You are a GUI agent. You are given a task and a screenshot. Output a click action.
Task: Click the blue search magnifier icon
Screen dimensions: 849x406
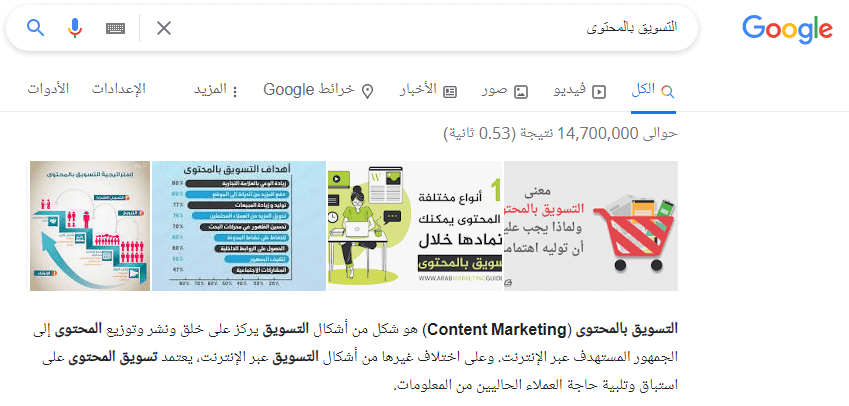click(35, 28)
